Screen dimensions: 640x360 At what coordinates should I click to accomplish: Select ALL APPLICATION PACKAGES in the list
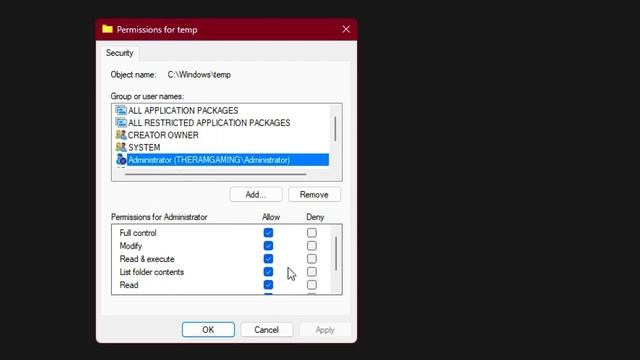(183, 111)
